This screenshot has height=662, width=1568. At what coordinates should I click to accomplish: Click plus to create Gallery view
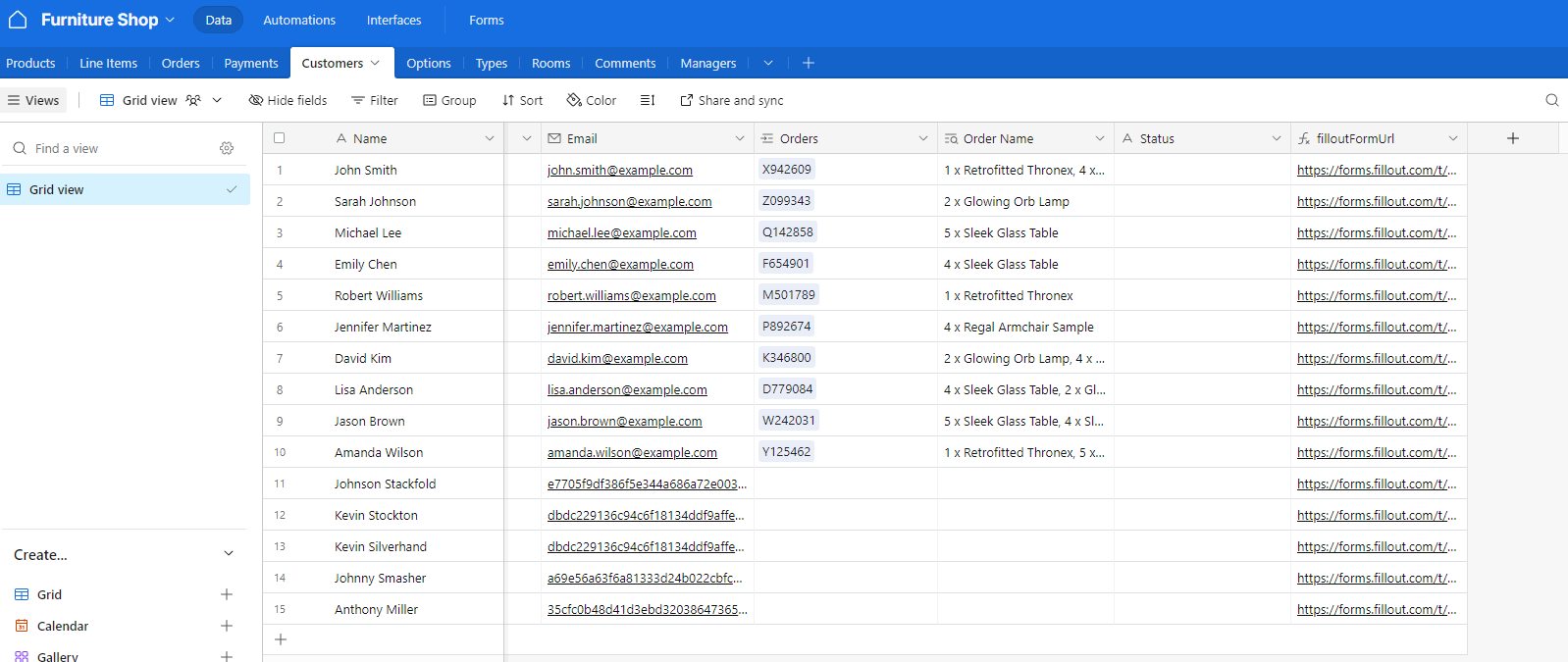tap(227, 656)
